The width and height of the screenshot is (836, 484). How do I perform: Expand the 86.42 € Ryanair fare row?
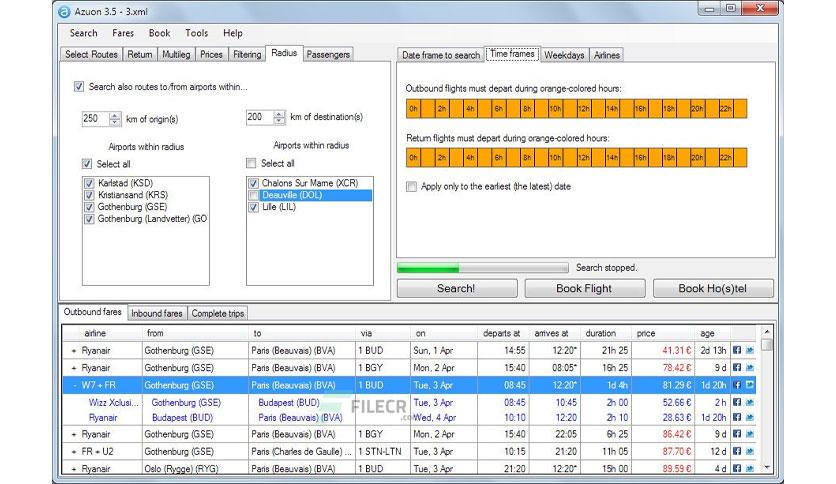(74, 434)
